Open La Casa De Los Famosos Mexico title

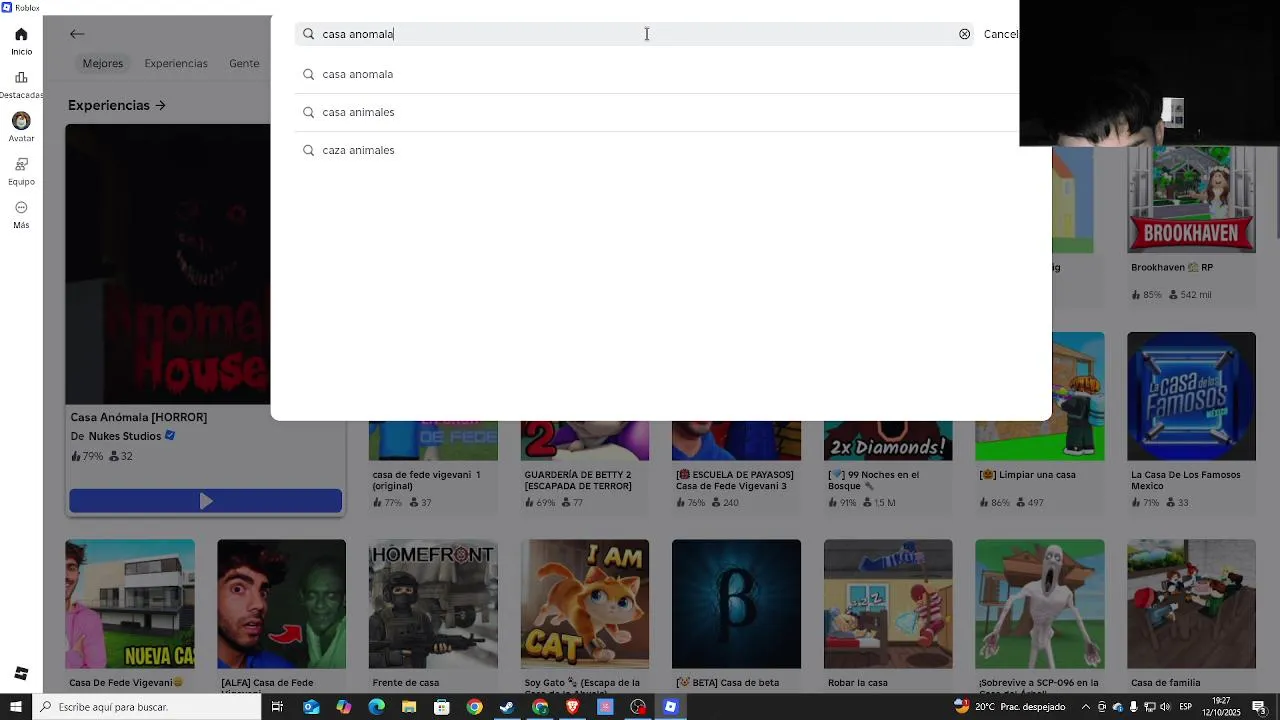(1186, 480)
